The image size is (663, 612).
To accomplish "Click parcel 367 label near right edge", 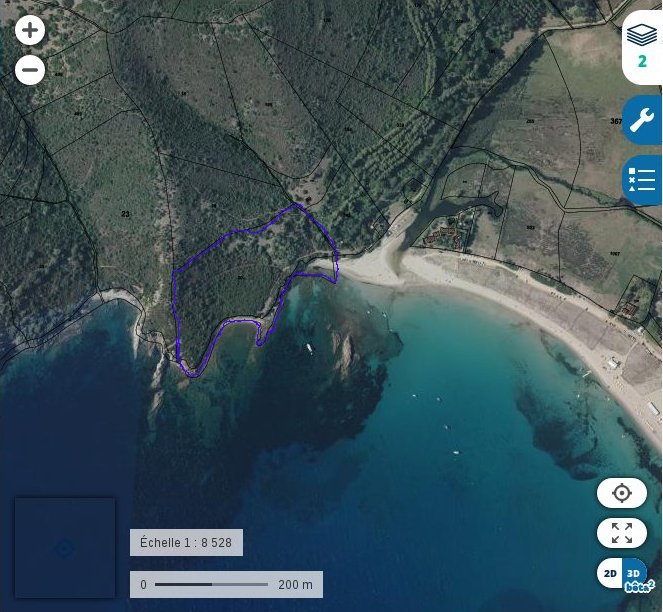I will (x=616, y=121).
